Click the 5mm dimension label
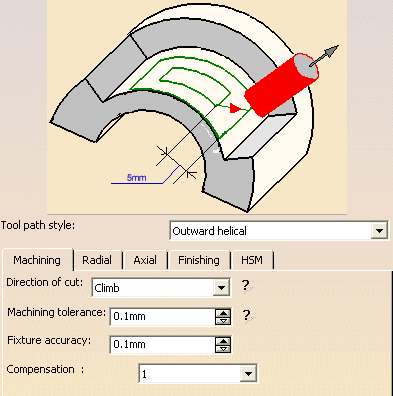 click(136, 178)
